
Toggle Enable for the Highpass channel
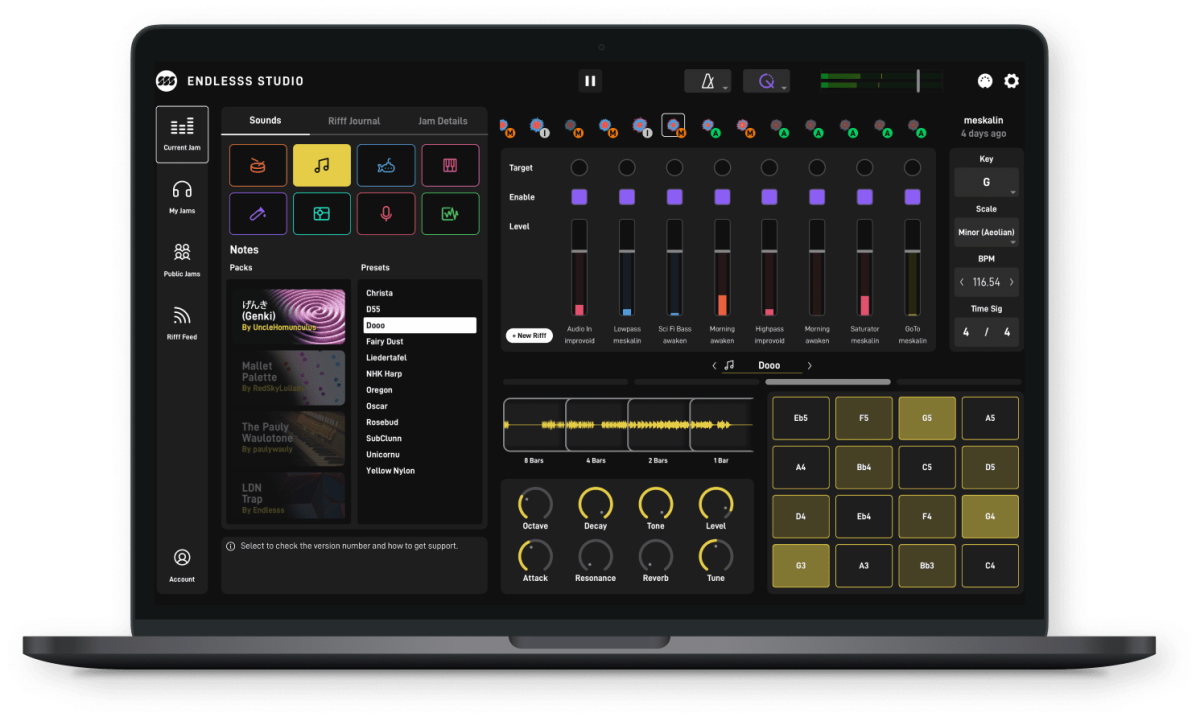tap(769, 197)
